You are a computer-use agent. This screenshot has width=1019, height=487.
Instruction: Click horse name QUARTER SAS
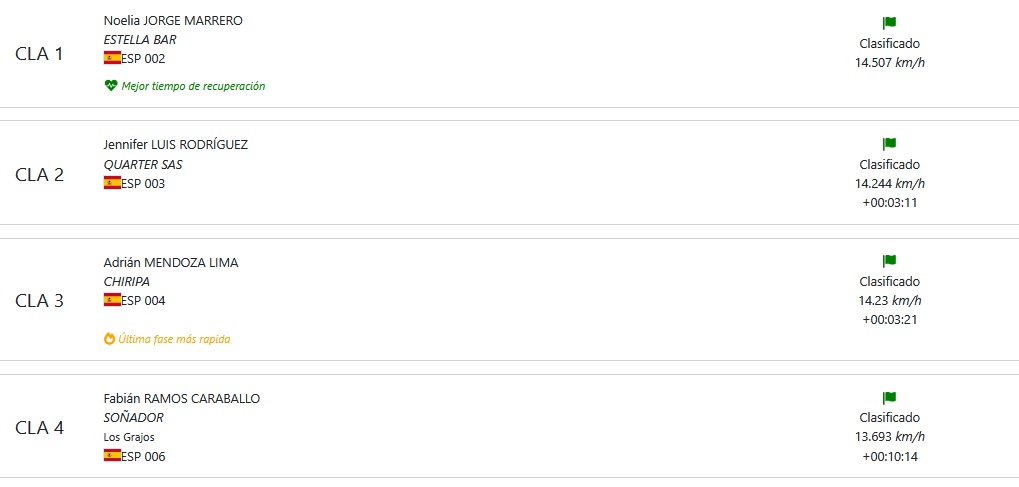(x=143, y=164)
